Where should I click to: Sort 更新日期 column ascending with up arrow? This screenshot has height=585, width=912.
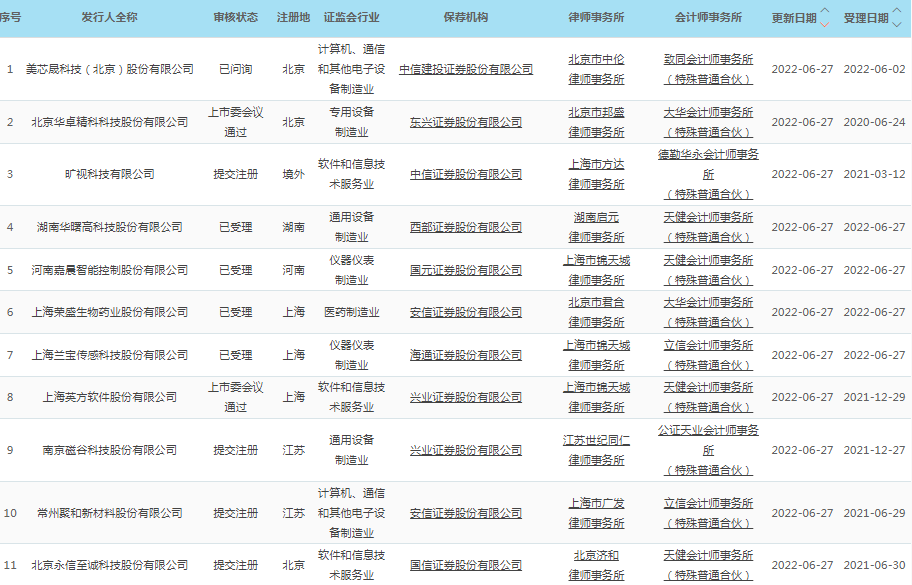825,12
